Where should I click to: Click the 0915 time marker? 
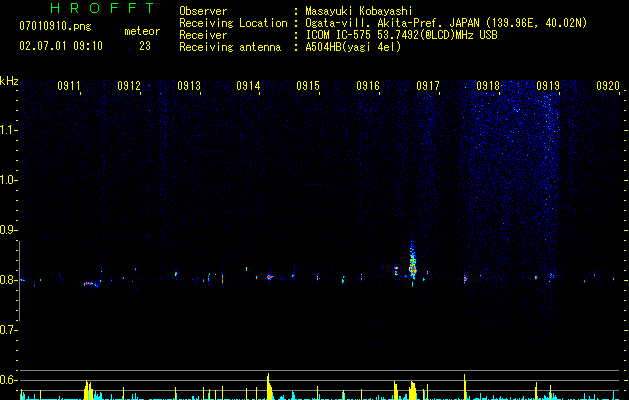coord(308,86)
